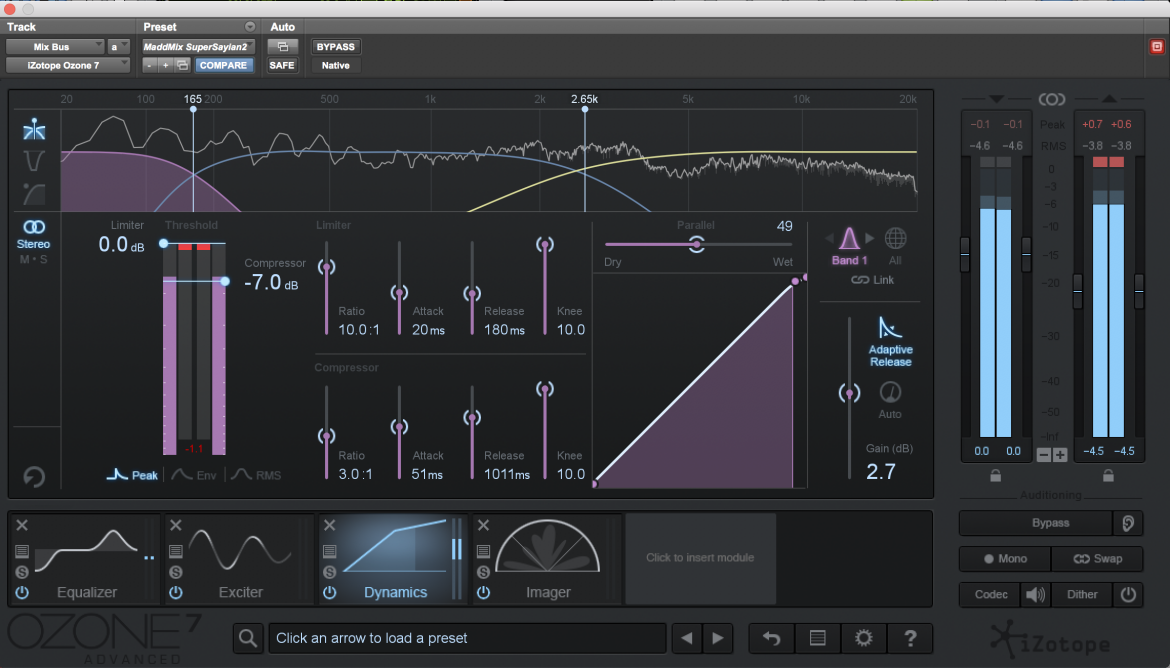
Task: Toggle power for the Dynamics module
Action: point(330,593)
